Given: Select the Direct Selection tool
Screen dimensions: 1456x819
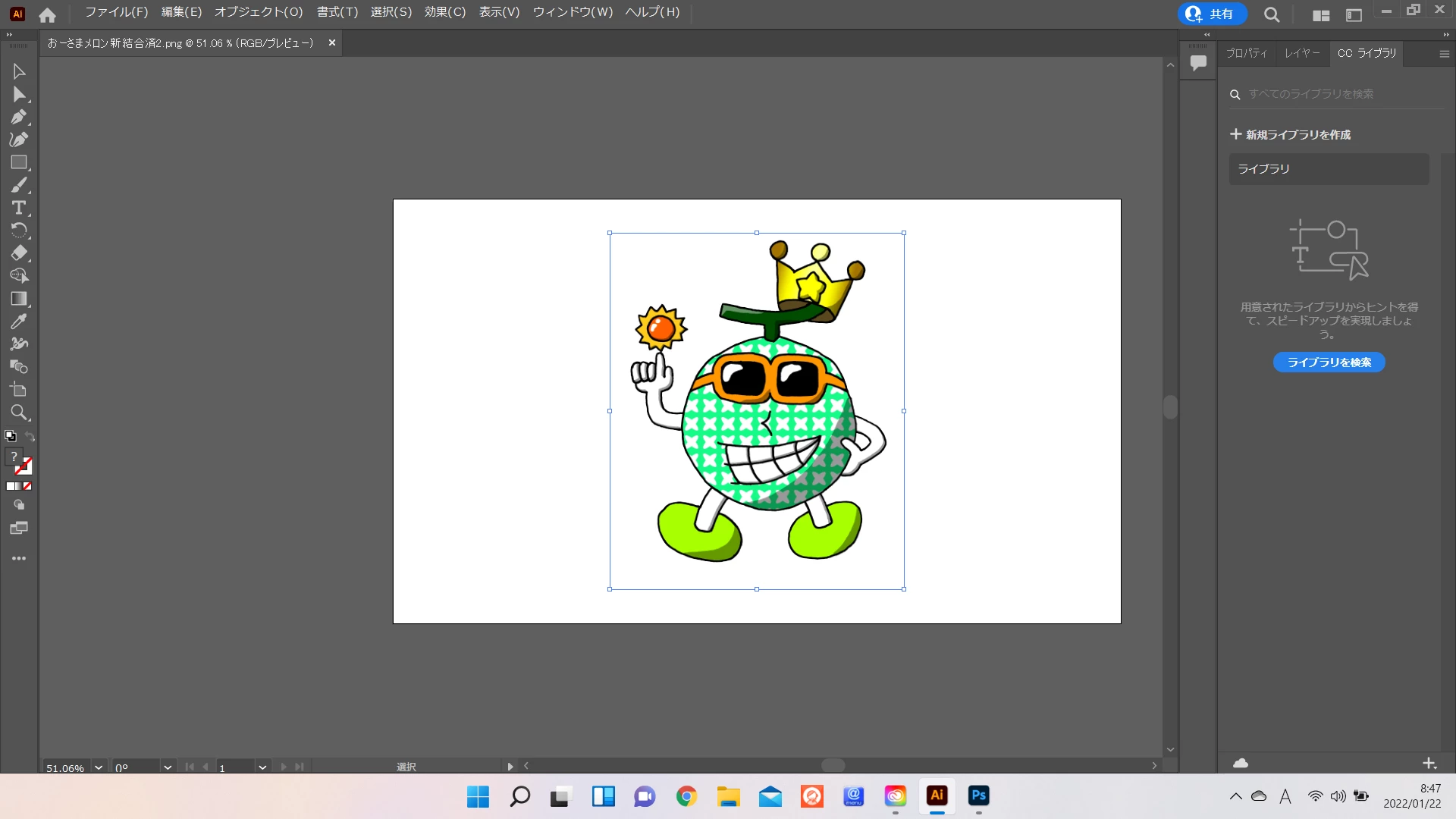Looking at the screenshot, I should (x=19, y=95).
